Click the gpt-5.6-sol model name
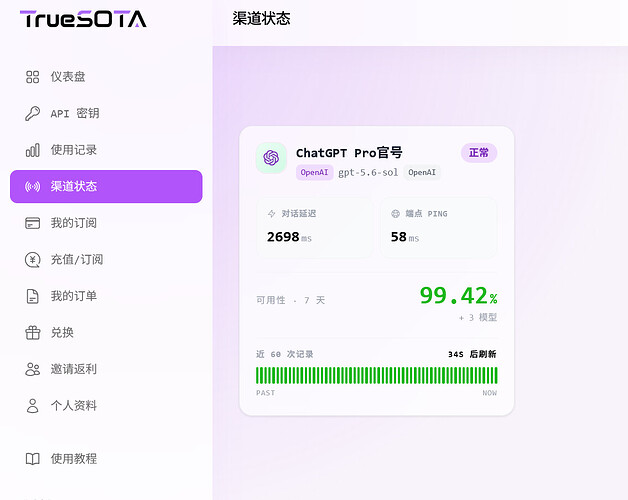This screenshot has width=628, height=500. click(368, 173)
